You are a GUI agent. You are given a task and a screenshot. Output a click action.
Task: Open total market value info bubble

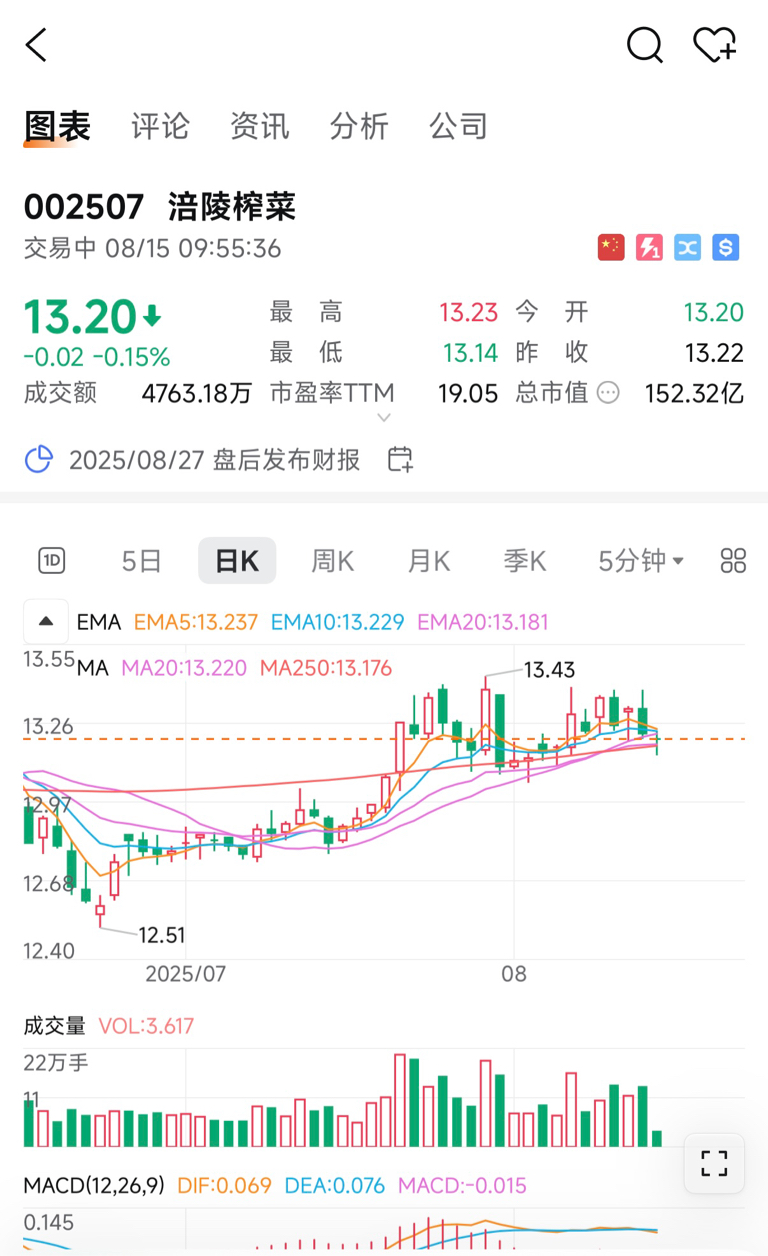(608, 393)
